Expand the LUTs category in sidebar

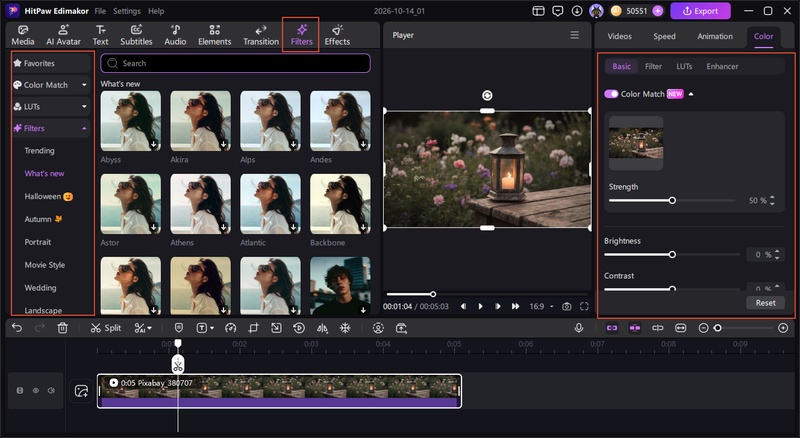coord(84,106)
